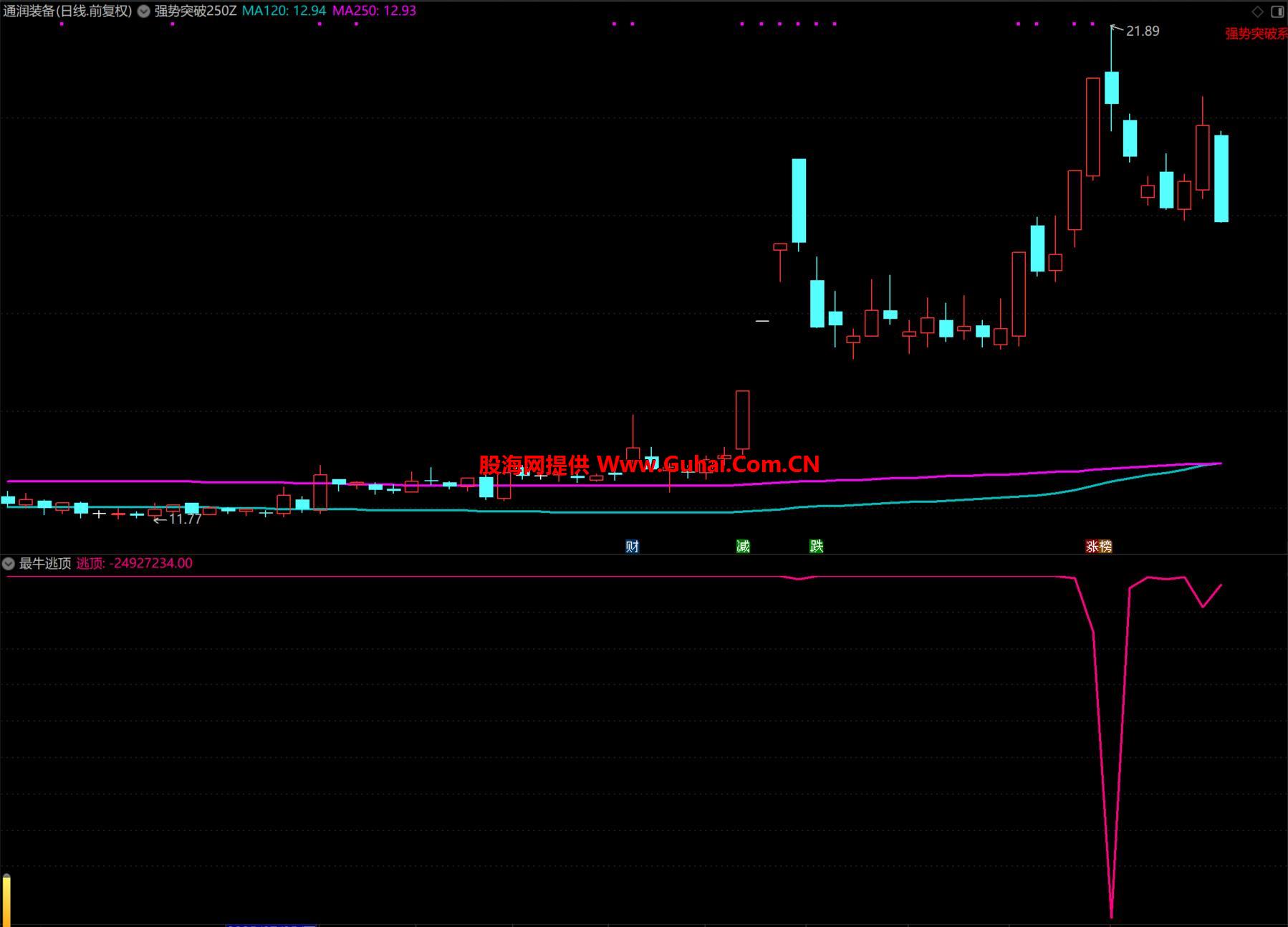The image size is (1288, 927).
Task: Click the yellow vertical bar at bottom left
Action: tap(6, 900)
